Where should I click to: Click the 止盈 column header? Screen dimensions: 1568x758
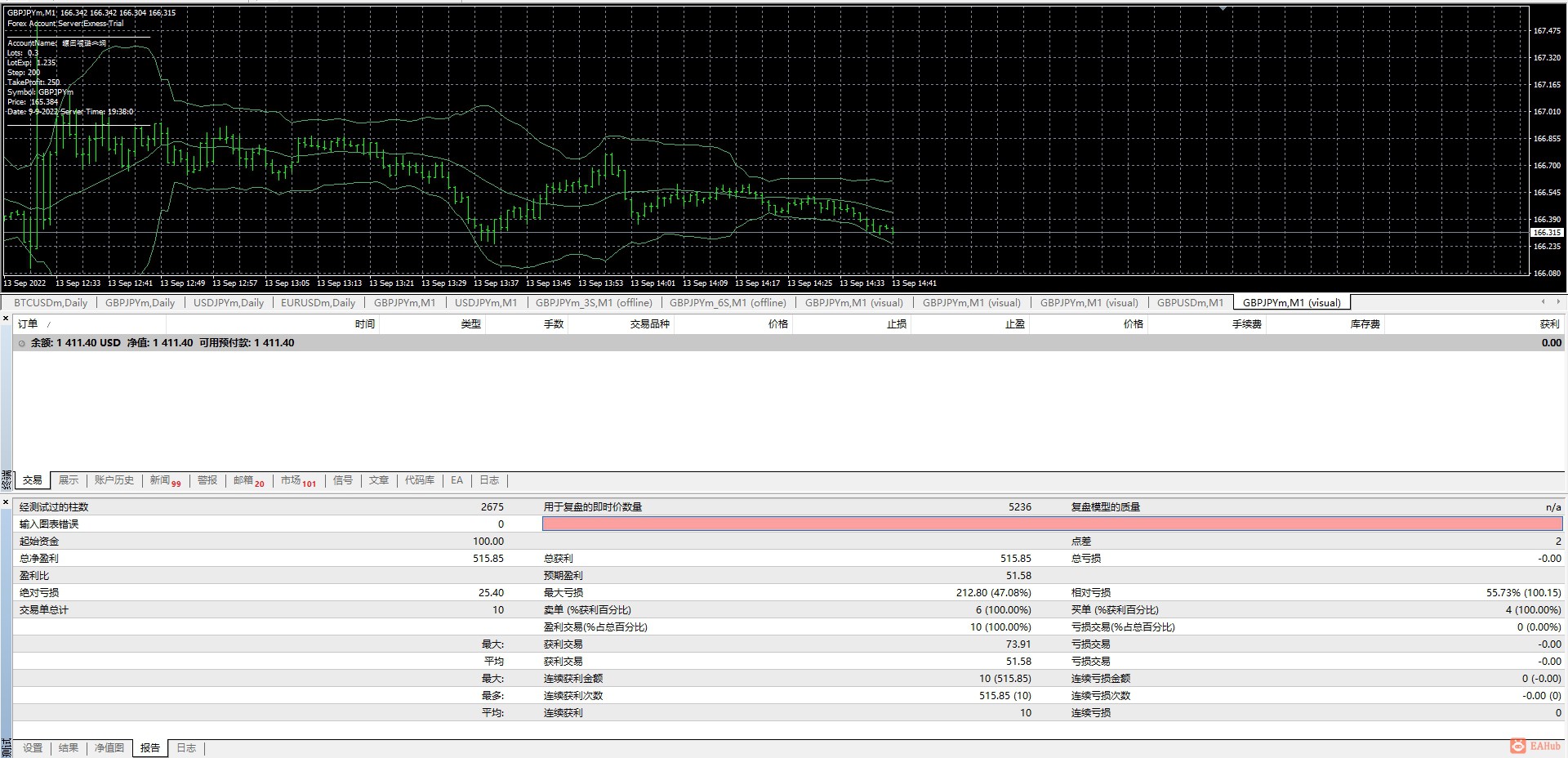click(1014, 324)
